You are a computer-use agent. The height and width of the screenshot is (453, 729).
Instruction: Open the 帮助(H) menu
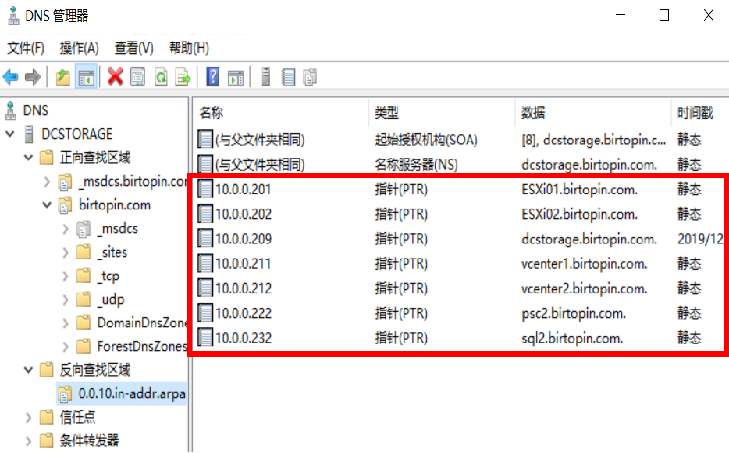[x=189, y=48]
